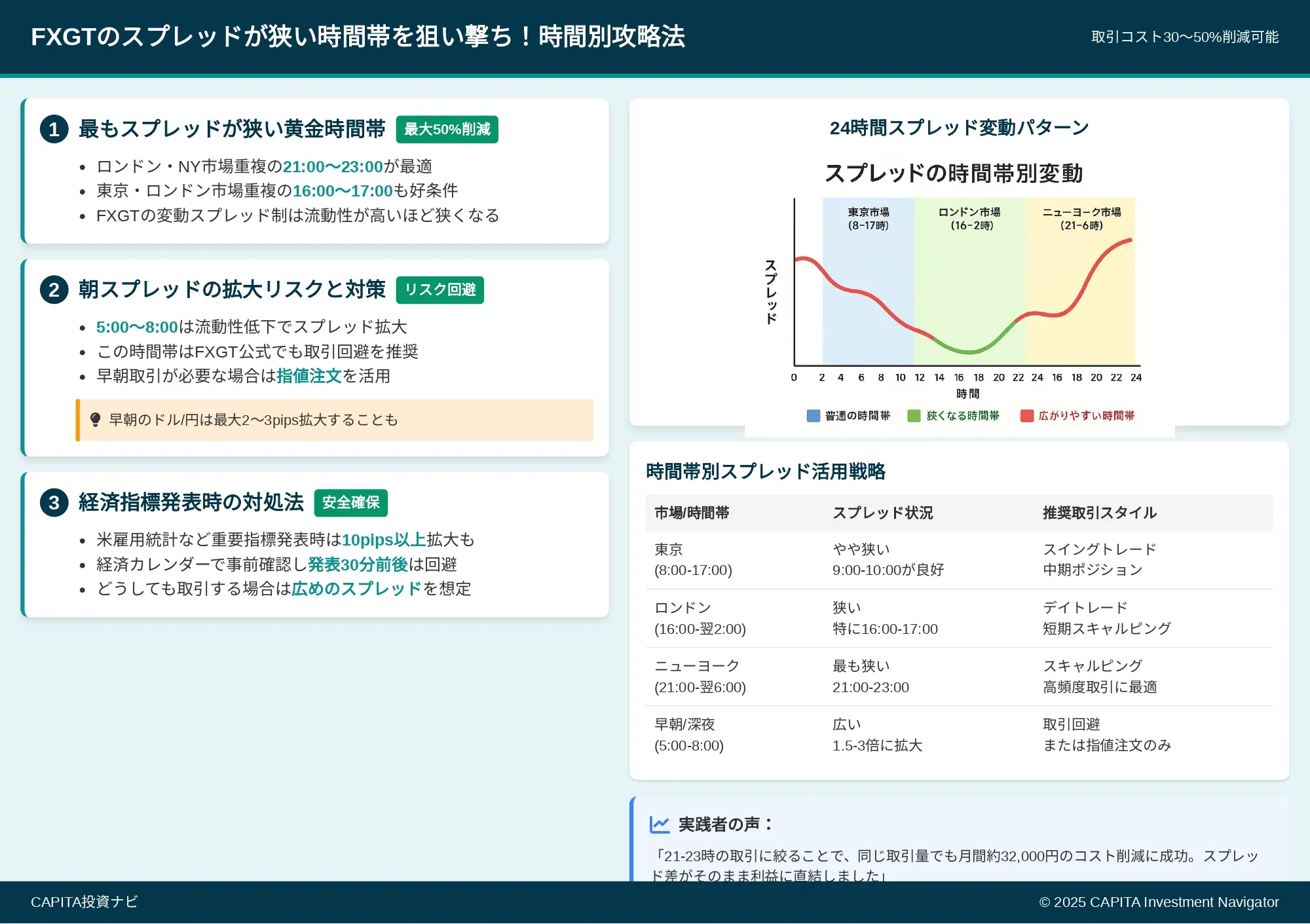Click the green 狭くなる時間帯 legend square
This screenshot has height=924, width=1310.
(x=914, y=416)
